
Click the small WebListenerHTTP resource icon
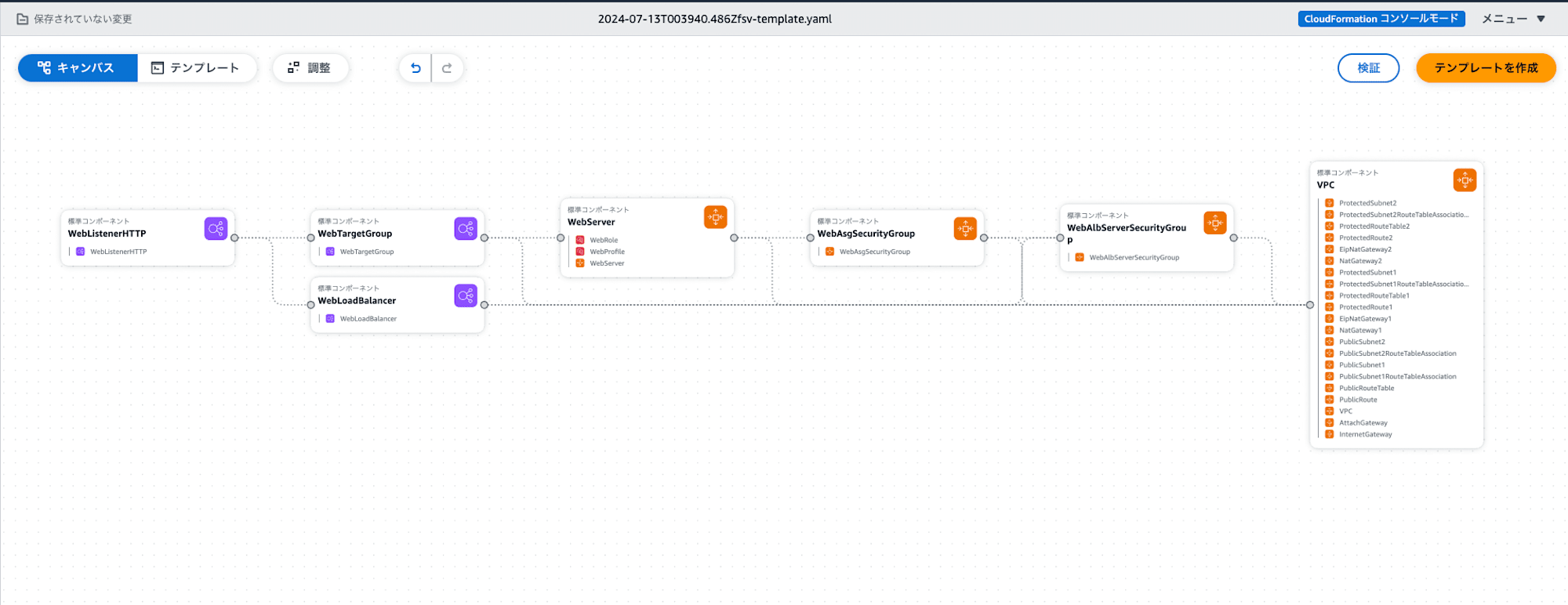(80, 252)
